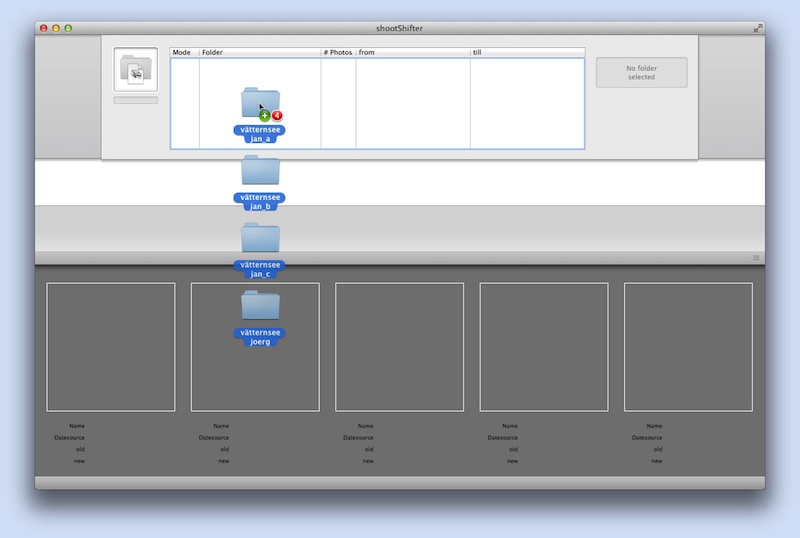The image size is (800, 538).
Task: Click the 'till' column header
Action: tap(527, 52)
